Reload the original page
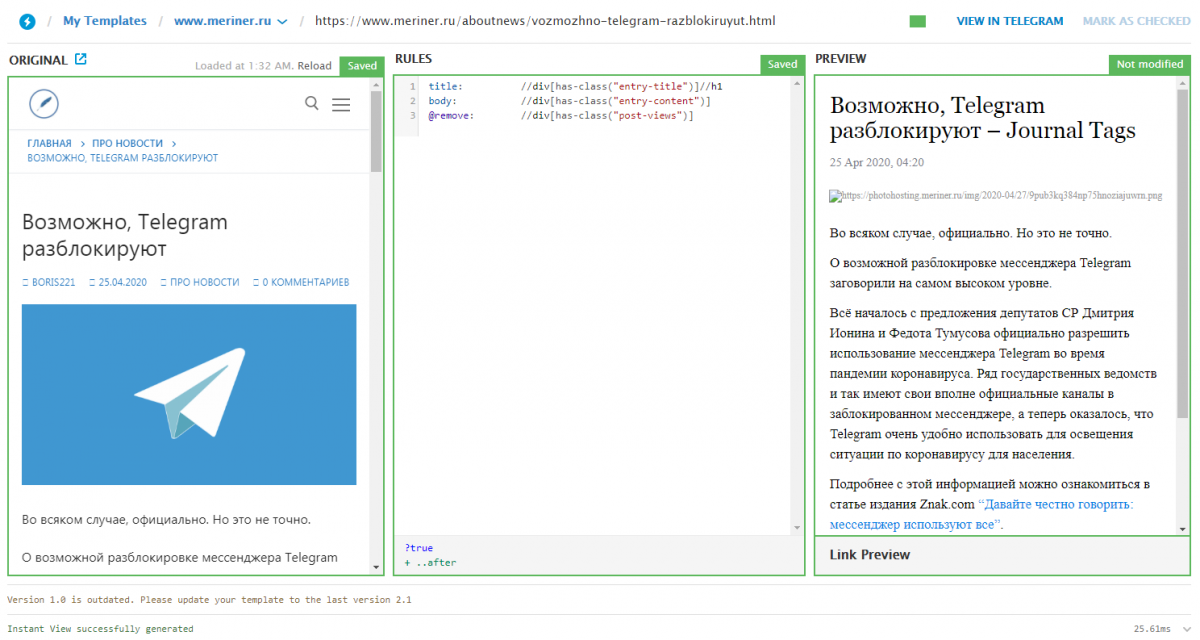This screenshot has height=640, width=1200. pyautogui.click(x=314, y=66)
